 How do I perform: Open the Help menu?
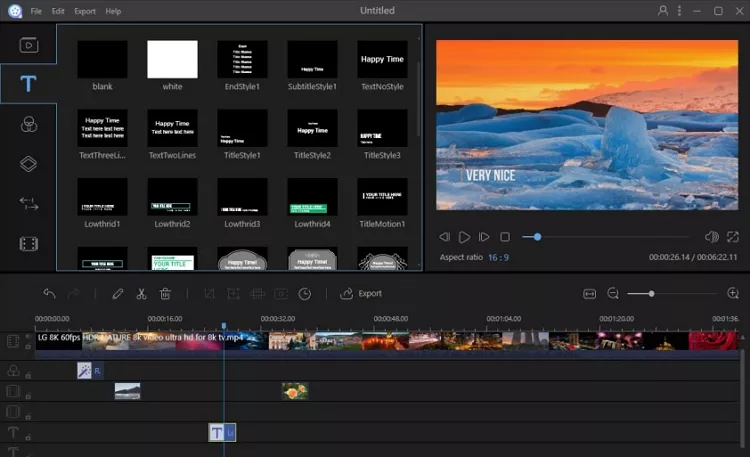(x=113, y=11)
